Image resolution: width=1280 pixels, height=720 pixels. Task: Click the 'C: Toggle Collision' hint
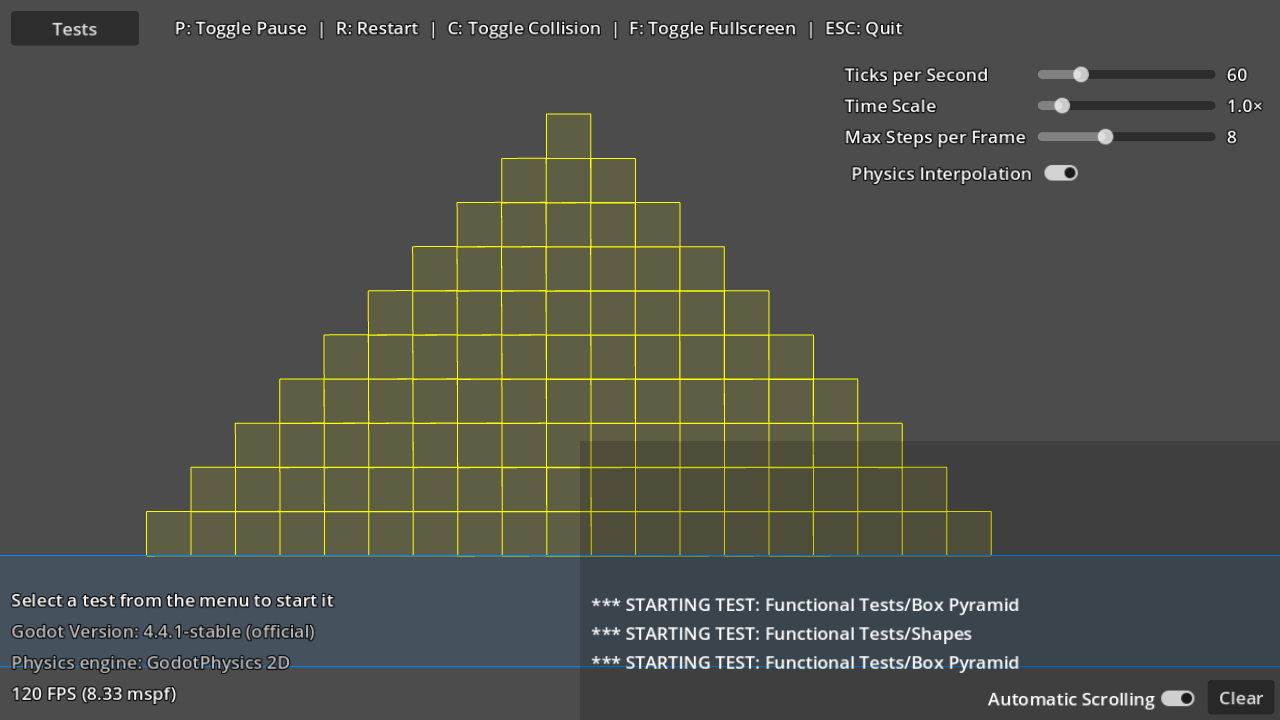pyautogui.click(x=524, y=28)
